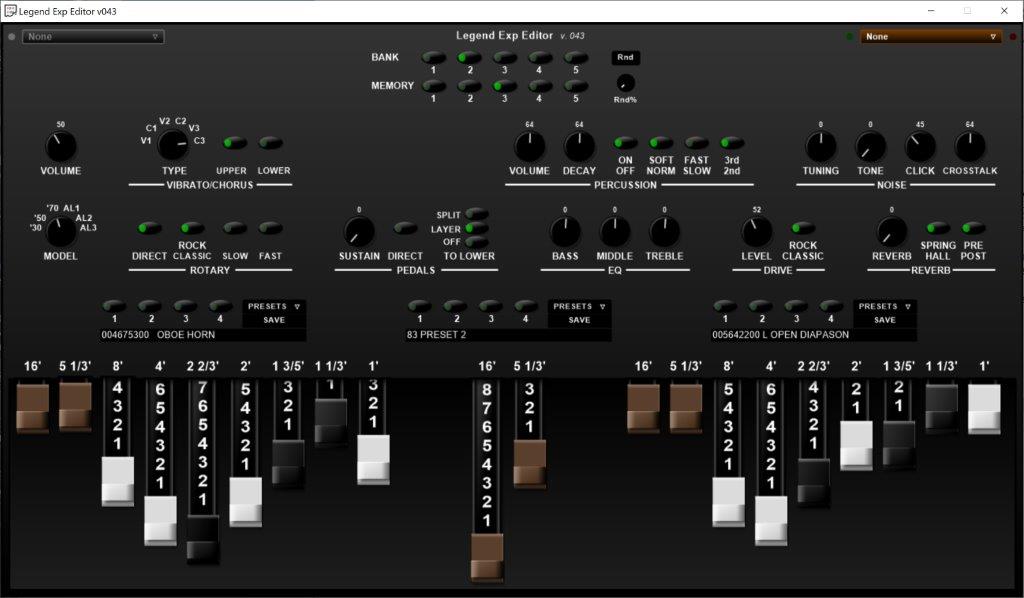Open Presets dropdown above 83 PRESET 2
The image size is (1024, 598).
(579, 306)
